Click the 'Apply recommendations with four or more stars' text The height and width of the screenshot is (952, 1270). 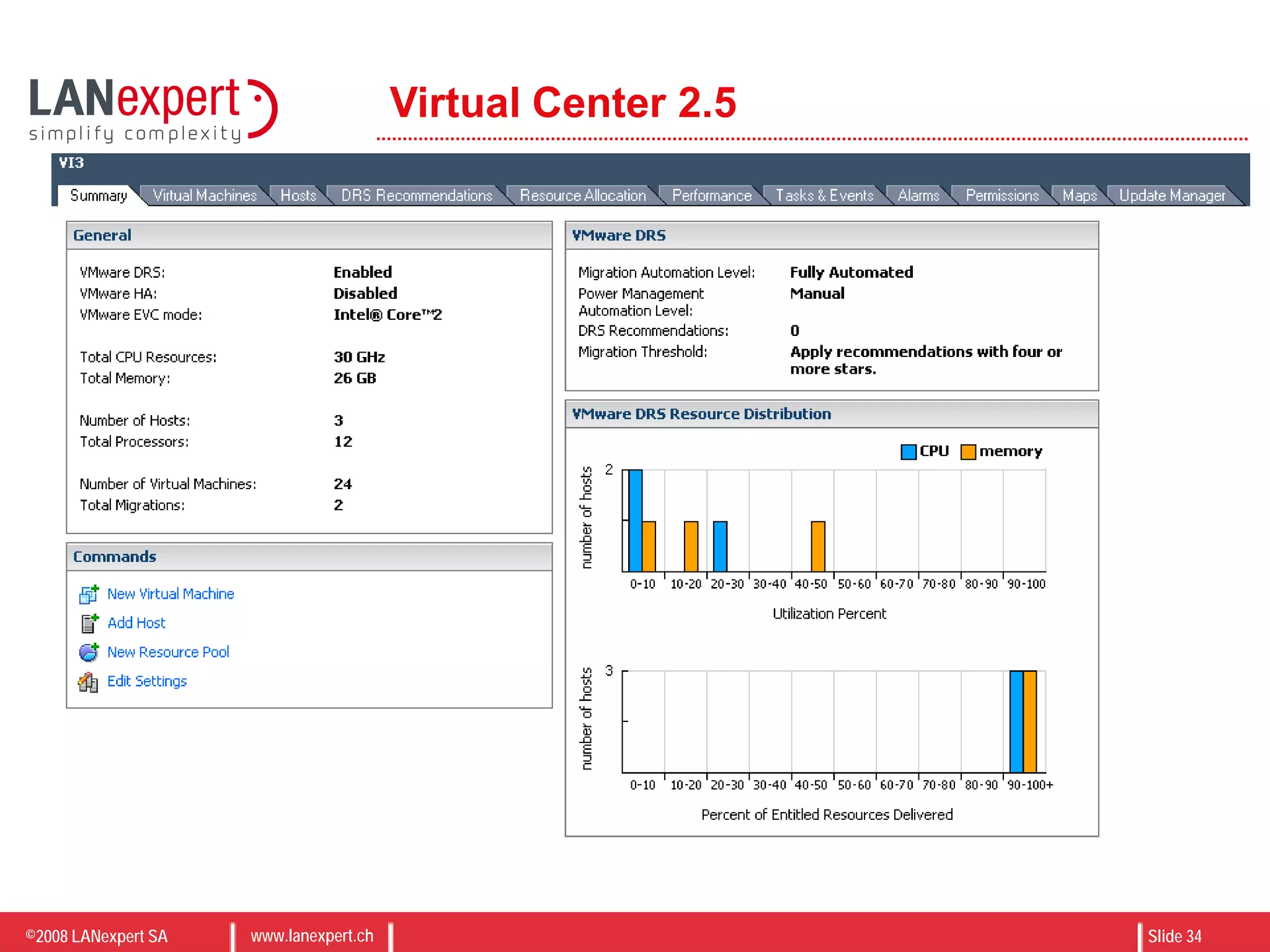[x=926, y=360]
